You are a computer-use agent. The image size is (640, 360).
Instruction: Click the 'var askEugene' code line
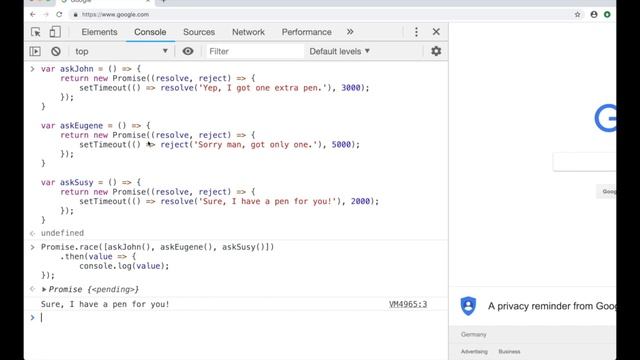pos(96,125)
